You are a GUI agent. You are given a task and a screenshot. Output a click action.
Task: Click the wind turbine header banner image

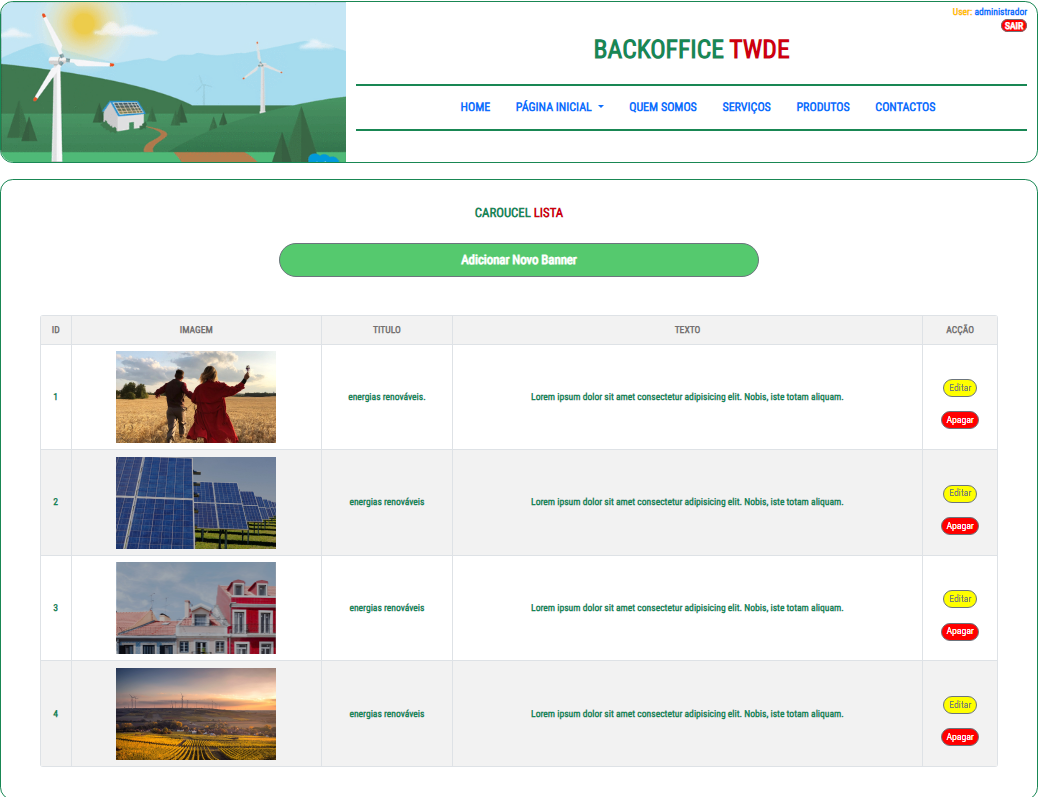point(173,82)
